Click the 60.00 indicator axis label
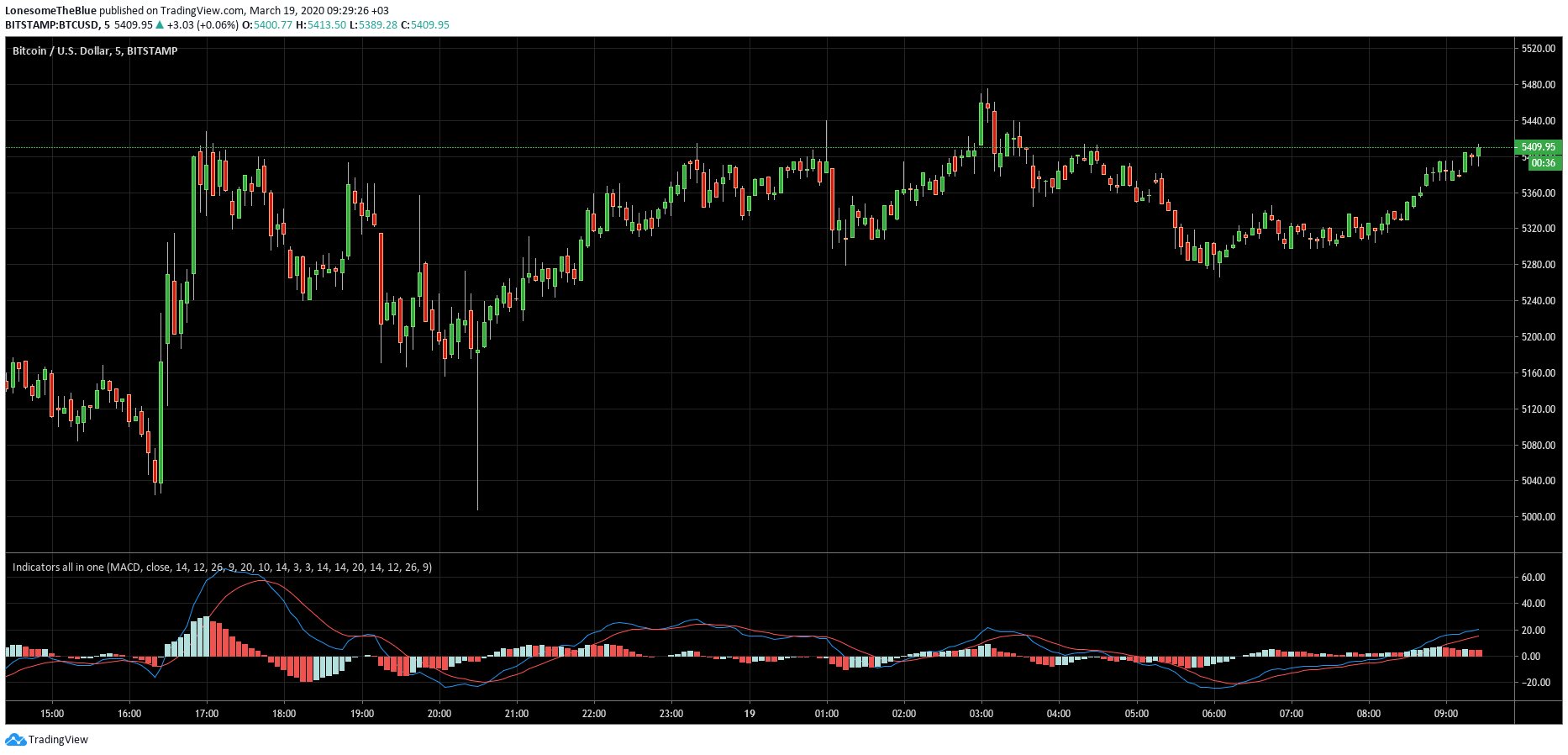The image size is (1568, 755). 1534,578
